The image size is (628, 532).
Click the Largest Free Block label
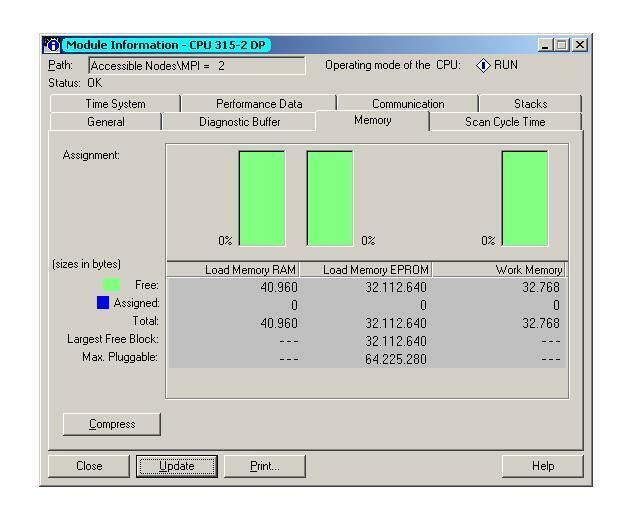click(113, 339)
